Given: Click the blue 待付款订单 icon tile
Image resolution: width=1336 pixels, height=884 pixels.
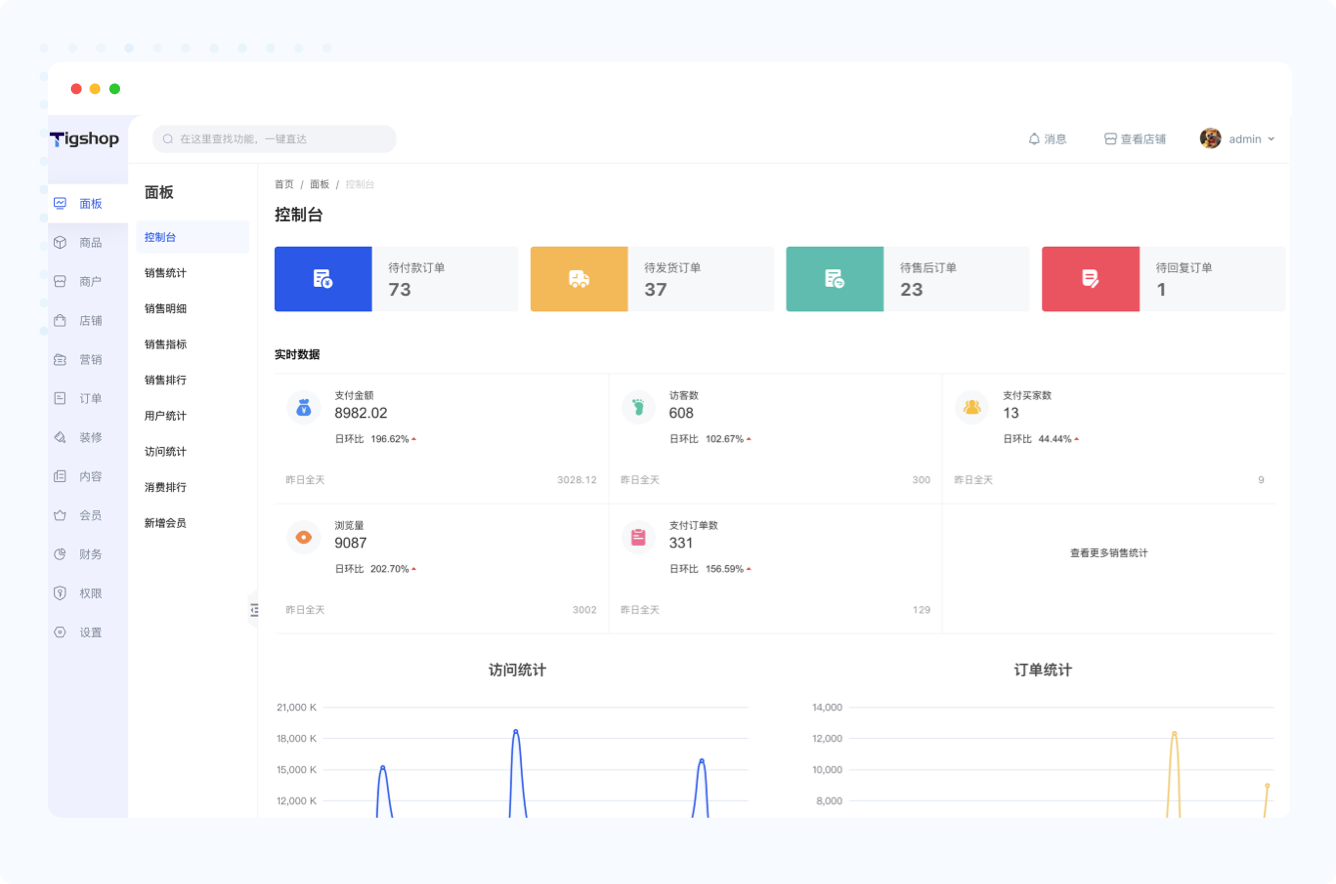Looking at the screenshot, I should (x=323, y=279).
